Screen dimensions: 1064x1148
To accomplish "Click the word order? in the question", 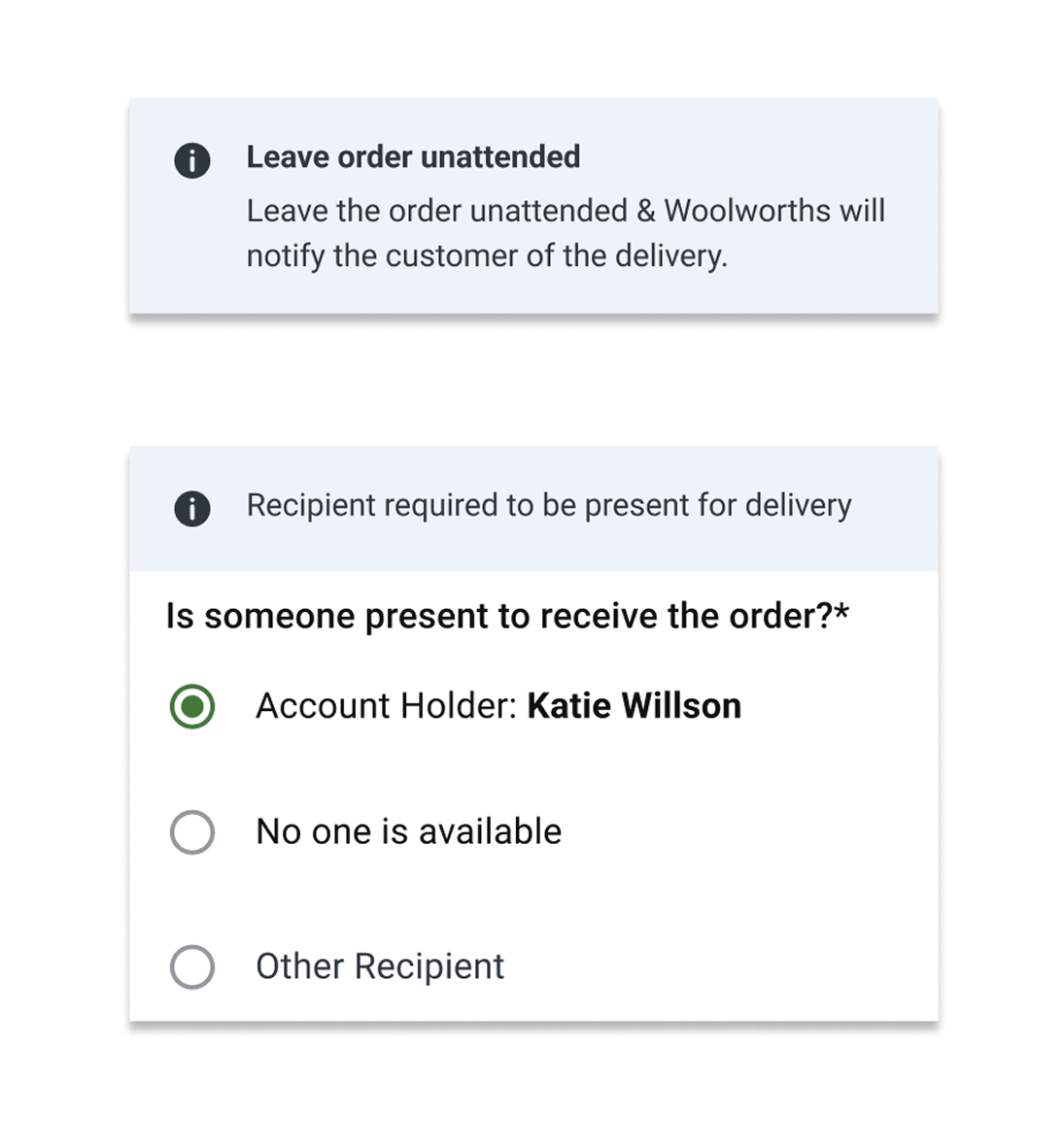I will 783,616.
